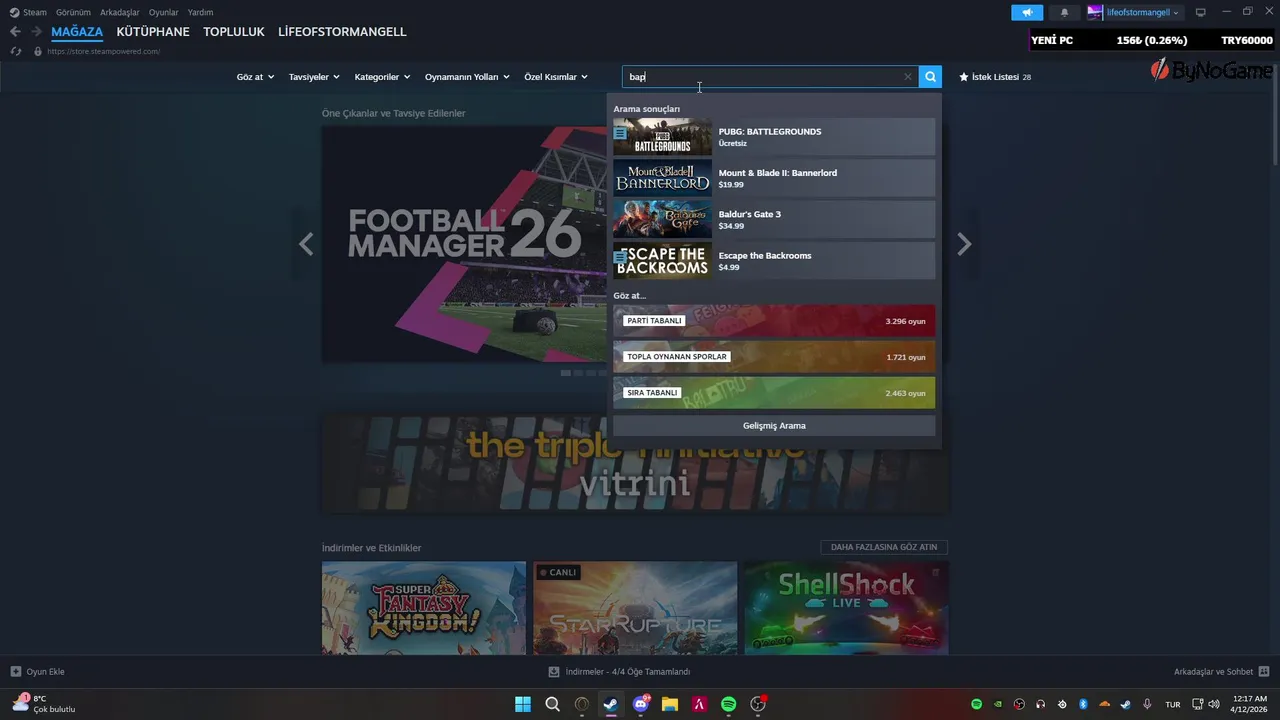Open the LİFEOFSTORMANGELL profile tab
Screen dimensions: 1280x720
coord(342,32)
